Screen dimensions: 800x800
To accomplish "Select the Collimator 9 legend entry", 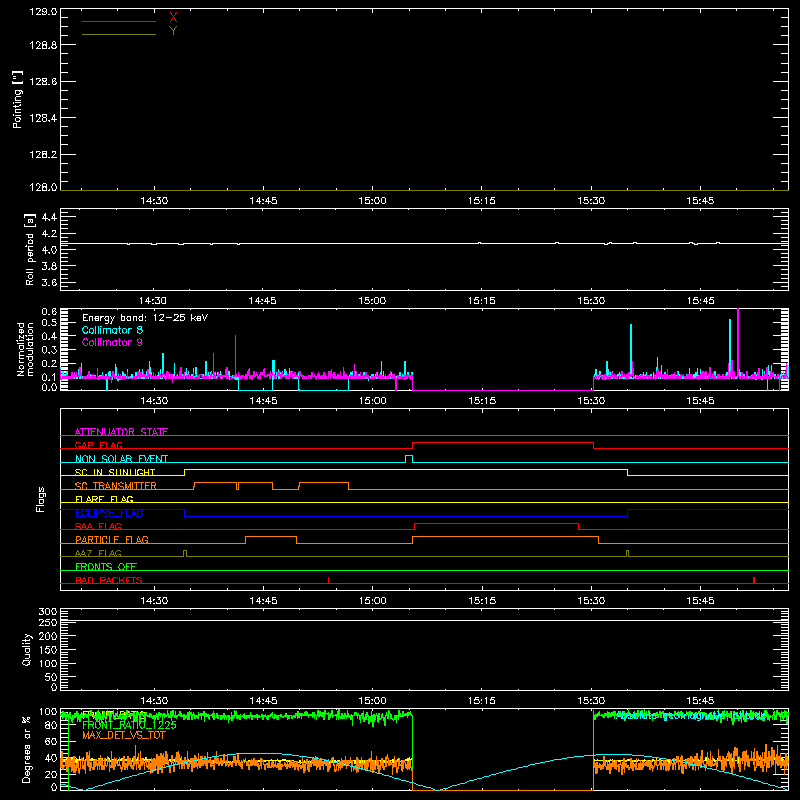I will pos(112,342).
